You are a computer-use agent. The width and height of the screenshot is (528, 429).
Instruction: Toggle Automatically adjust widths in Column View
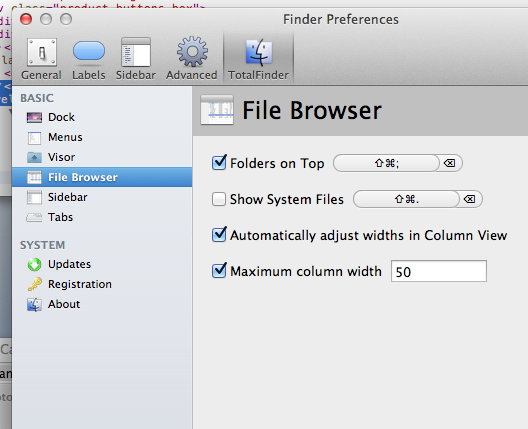[x=219, y=234]
